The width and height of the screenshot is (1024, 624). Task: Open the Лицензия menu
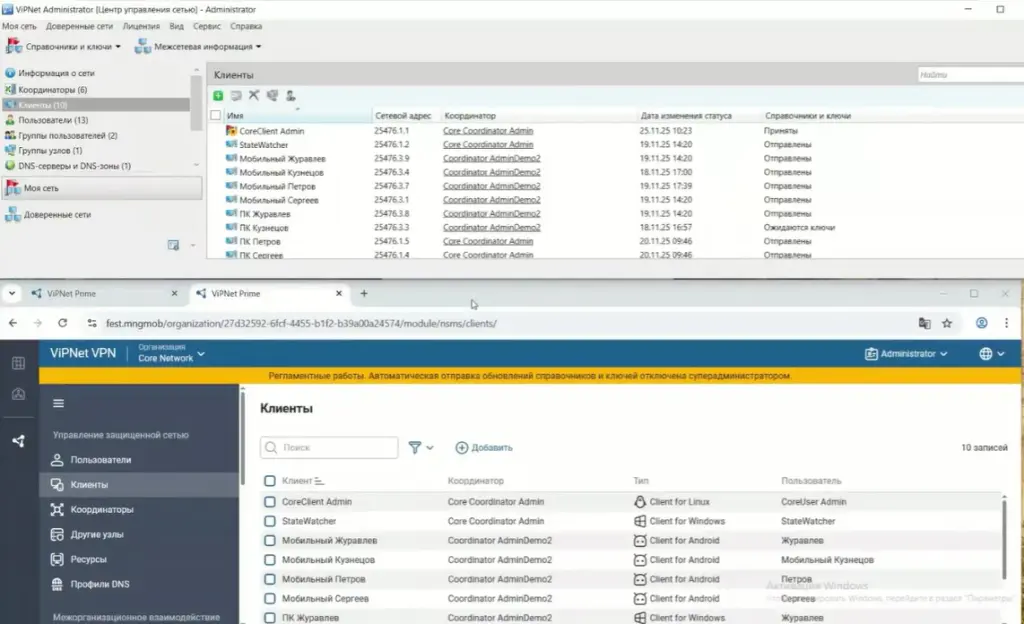click(141, 26)
